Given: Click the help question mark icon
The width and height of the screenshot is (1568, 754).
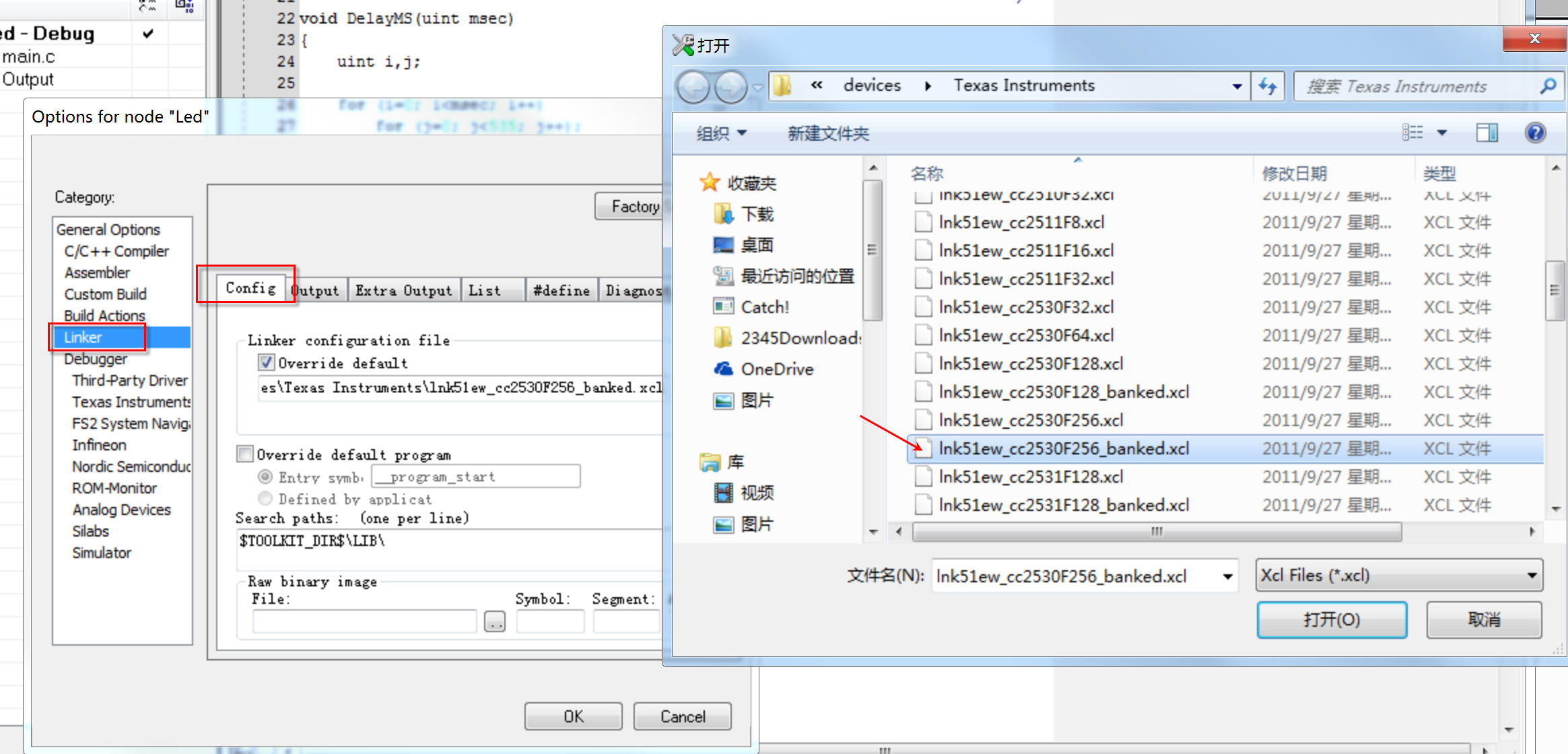Looking at the screenshot, I should point(1535,133).
